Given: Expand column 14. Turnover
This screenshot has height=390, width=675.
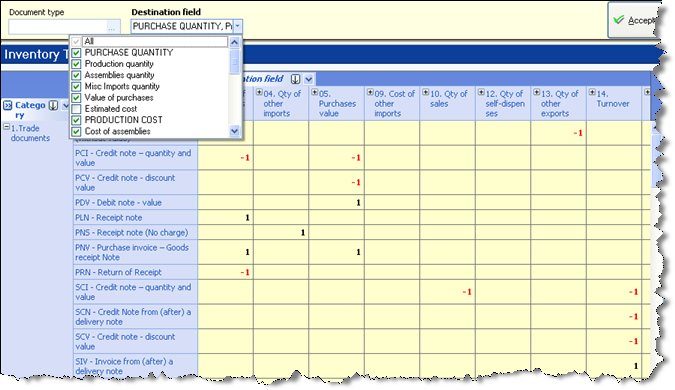Looking at the screenshot, I should 592,92.
